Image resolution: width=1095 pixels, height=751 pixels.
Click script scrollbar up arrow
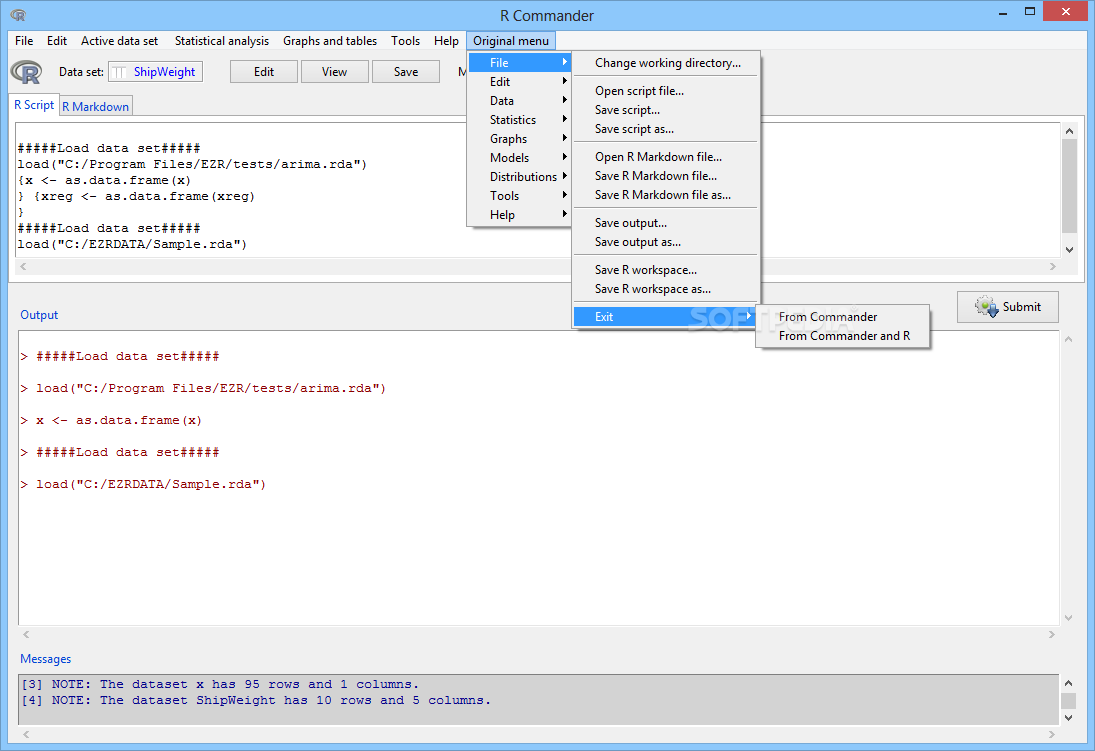point(1068,131)
